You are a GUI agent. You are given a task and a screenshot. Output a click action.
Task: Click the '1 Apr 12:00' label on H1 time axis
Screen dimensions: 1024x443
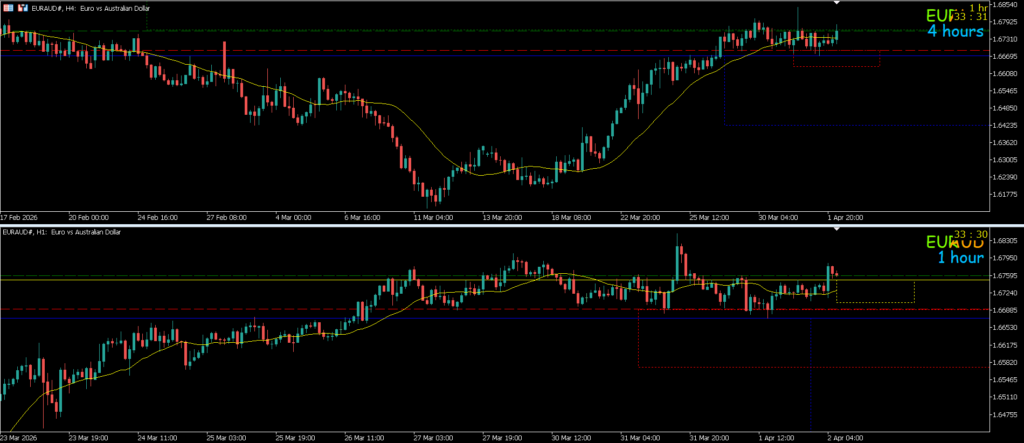pyautogui.click(x=776, y=437)
